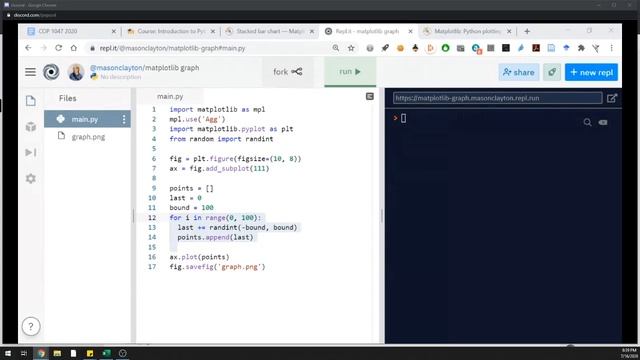The width and height of the screenshot is (640, 360).
Task: Open the @masonclayton profile link
Action: (x=116, y=68)
